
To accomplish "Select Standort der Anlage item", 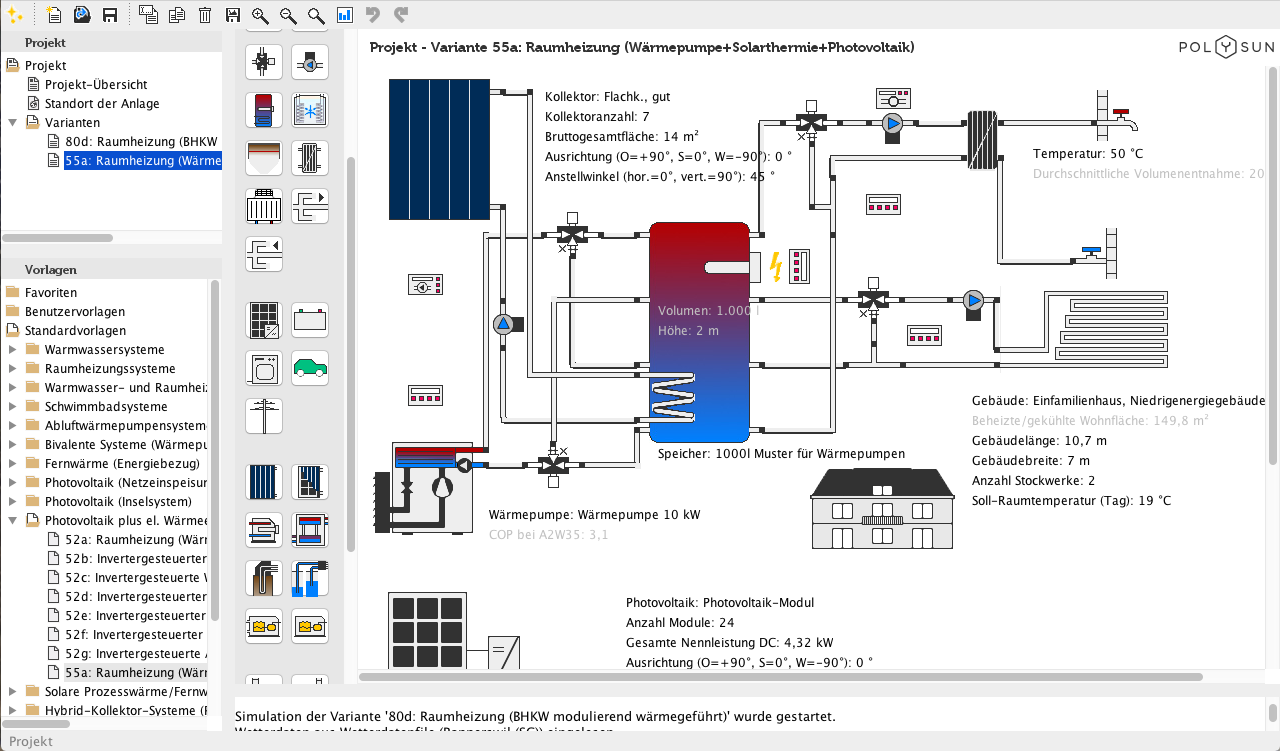I will [x=101, y=103].
